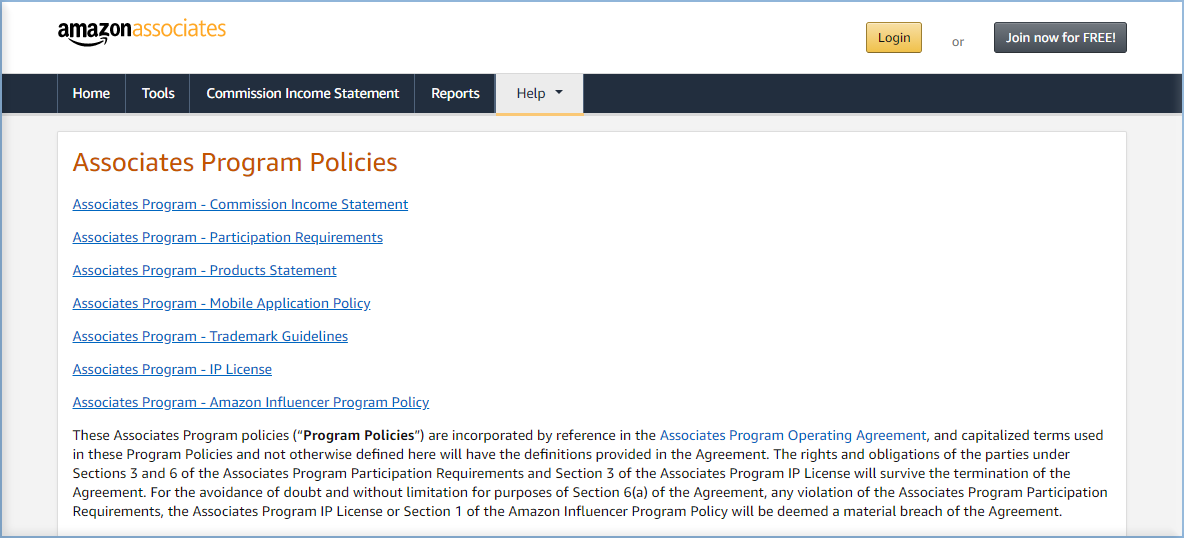Open Associates Program - IP License link
The image size is (1184, 538).
[172, 369]
